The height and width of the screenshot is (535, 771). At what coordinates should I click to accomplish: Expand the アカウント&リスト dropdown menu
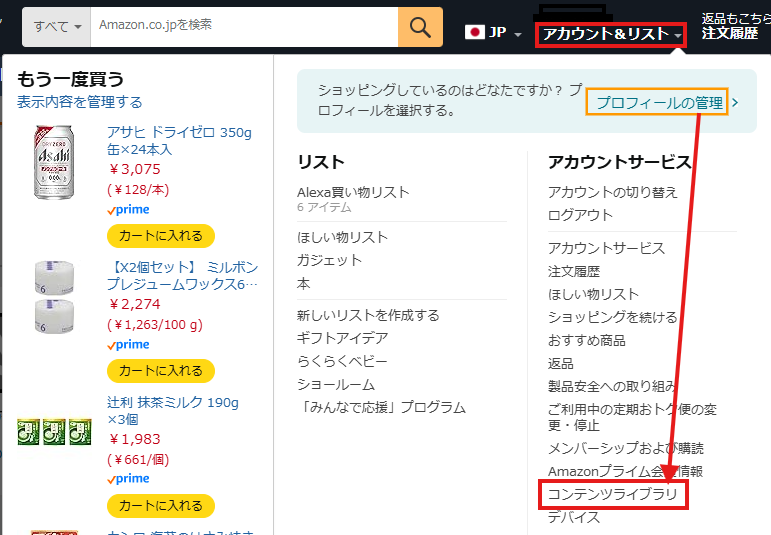(x=612, y=34)
